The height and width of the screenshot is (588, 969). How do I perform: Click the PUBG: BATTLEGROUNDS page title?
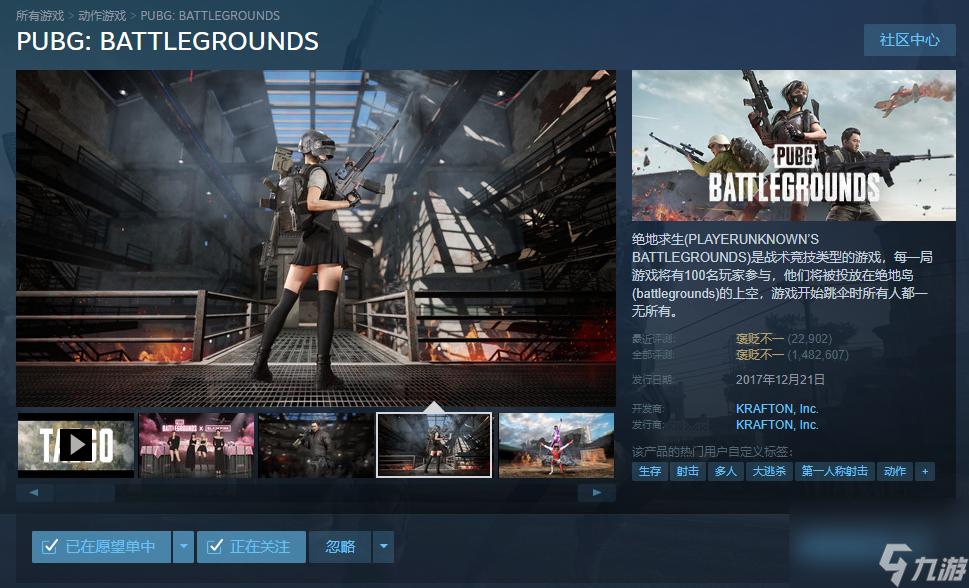[x=167, y=41]
